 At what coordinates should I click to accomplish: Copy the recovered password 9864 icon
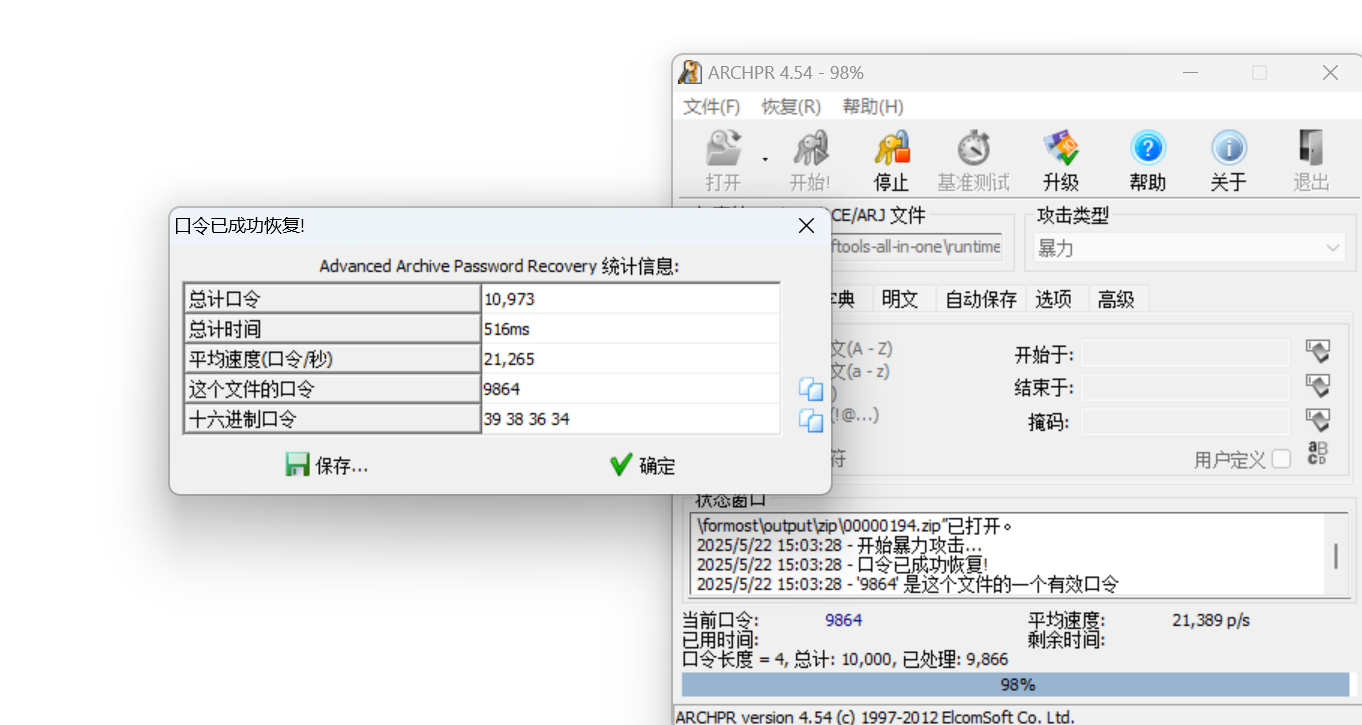point(811,390)
